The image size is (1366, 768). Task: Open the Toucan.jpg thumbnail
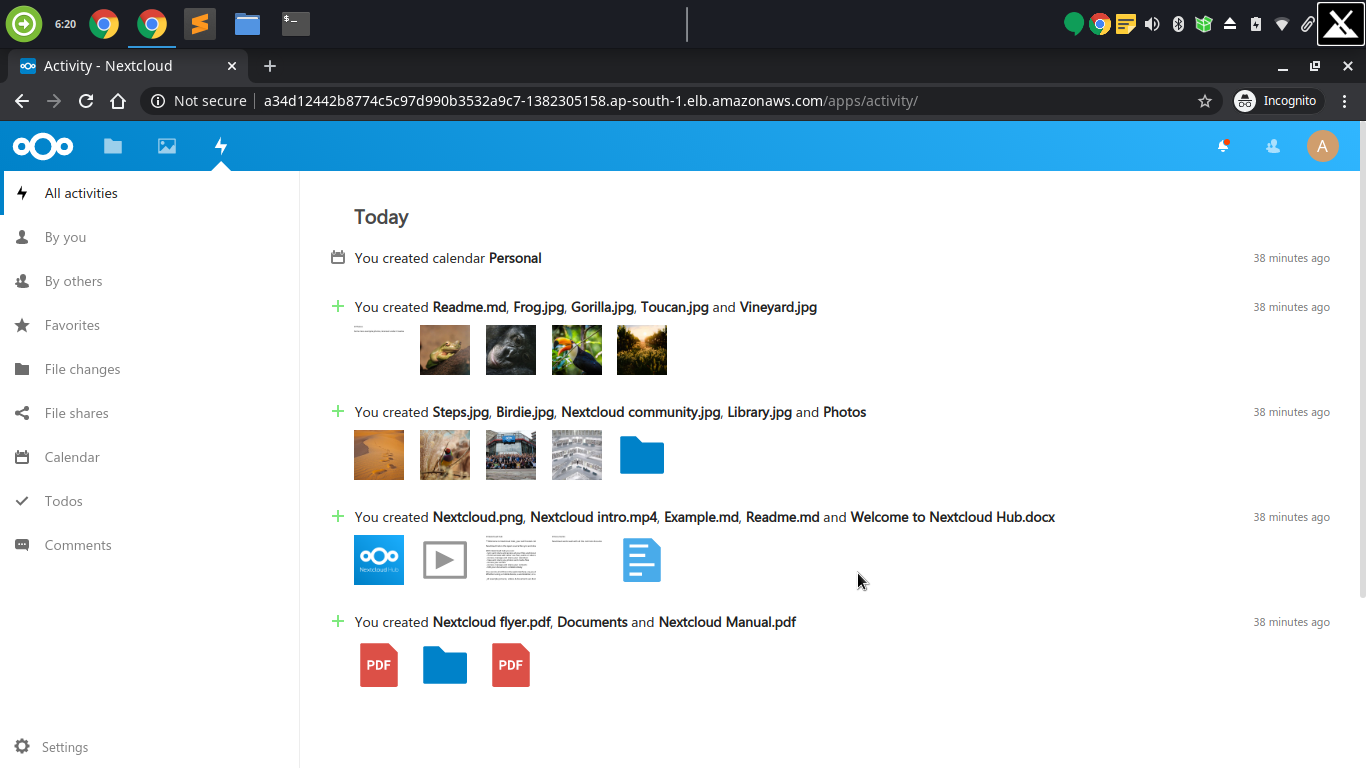(x=577, y=350)
